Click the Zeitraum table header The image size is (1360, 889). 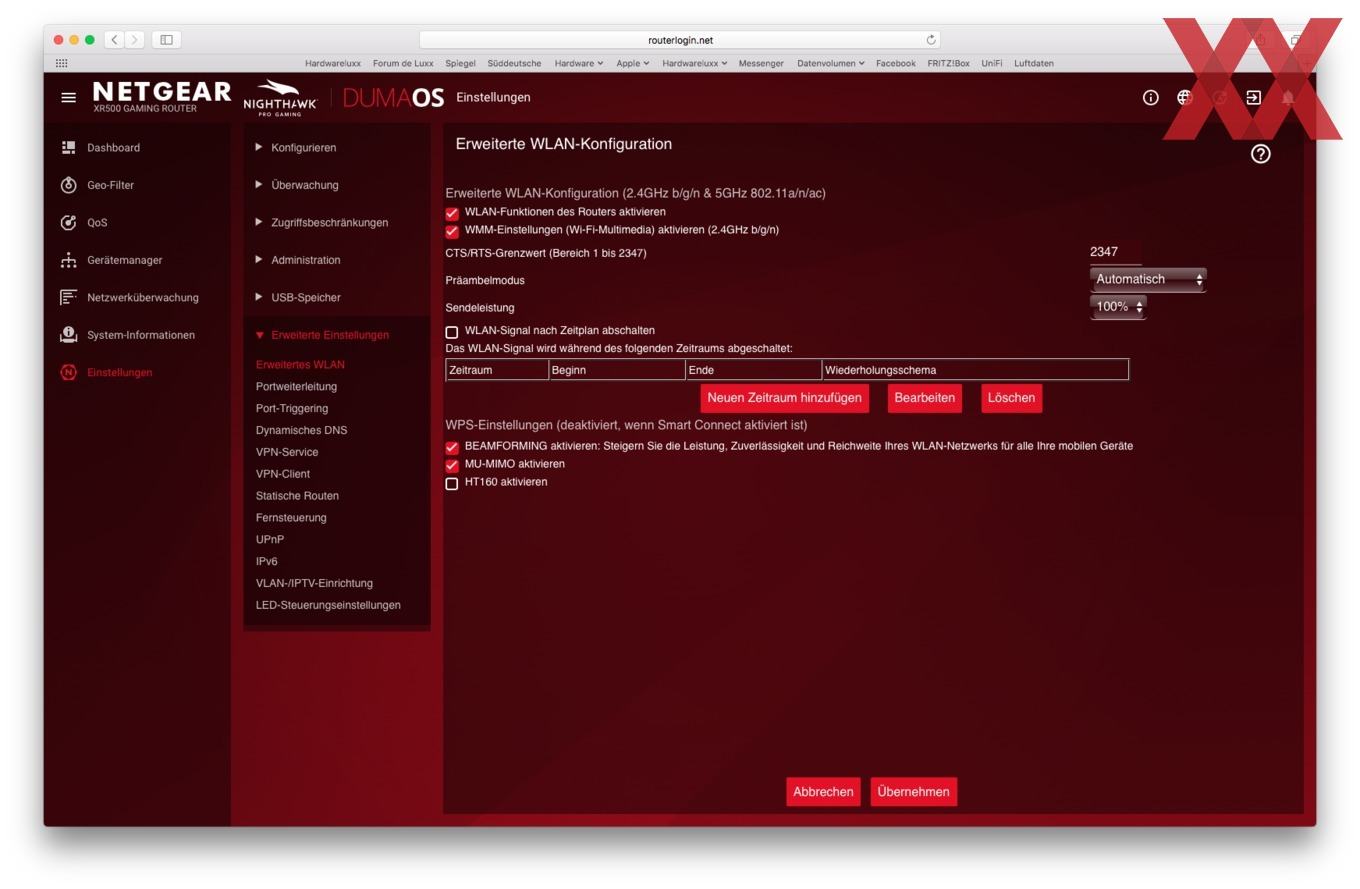point(497,371)
